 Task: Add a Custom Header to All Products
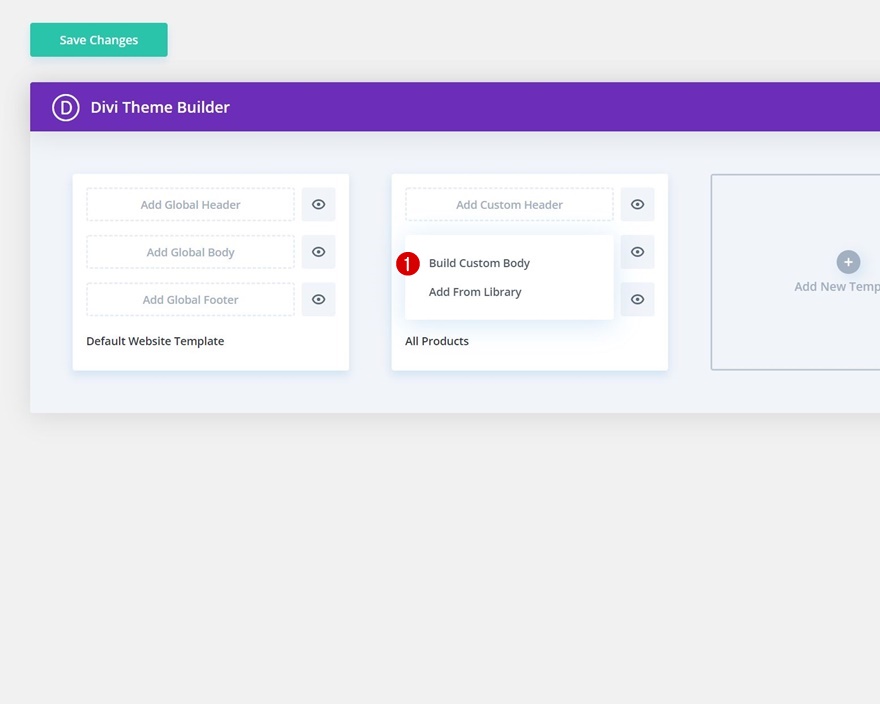[509, 204]
